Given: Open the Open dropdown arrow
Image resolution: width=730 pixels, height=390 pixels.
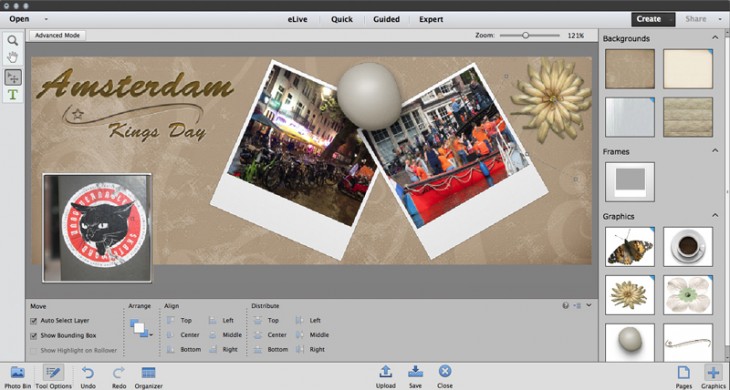Looking at the screenshot, I should coord(46,20).
